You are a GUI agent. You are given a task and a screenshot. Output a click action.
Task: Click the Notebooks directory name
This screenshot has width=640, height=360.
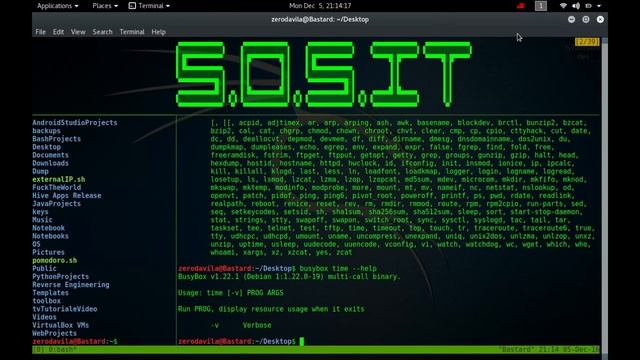51,236
